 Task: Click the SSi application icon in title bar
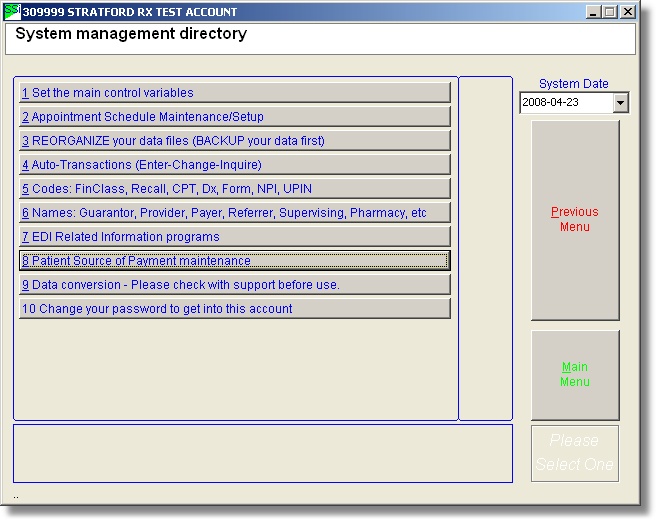coord(11,11)
